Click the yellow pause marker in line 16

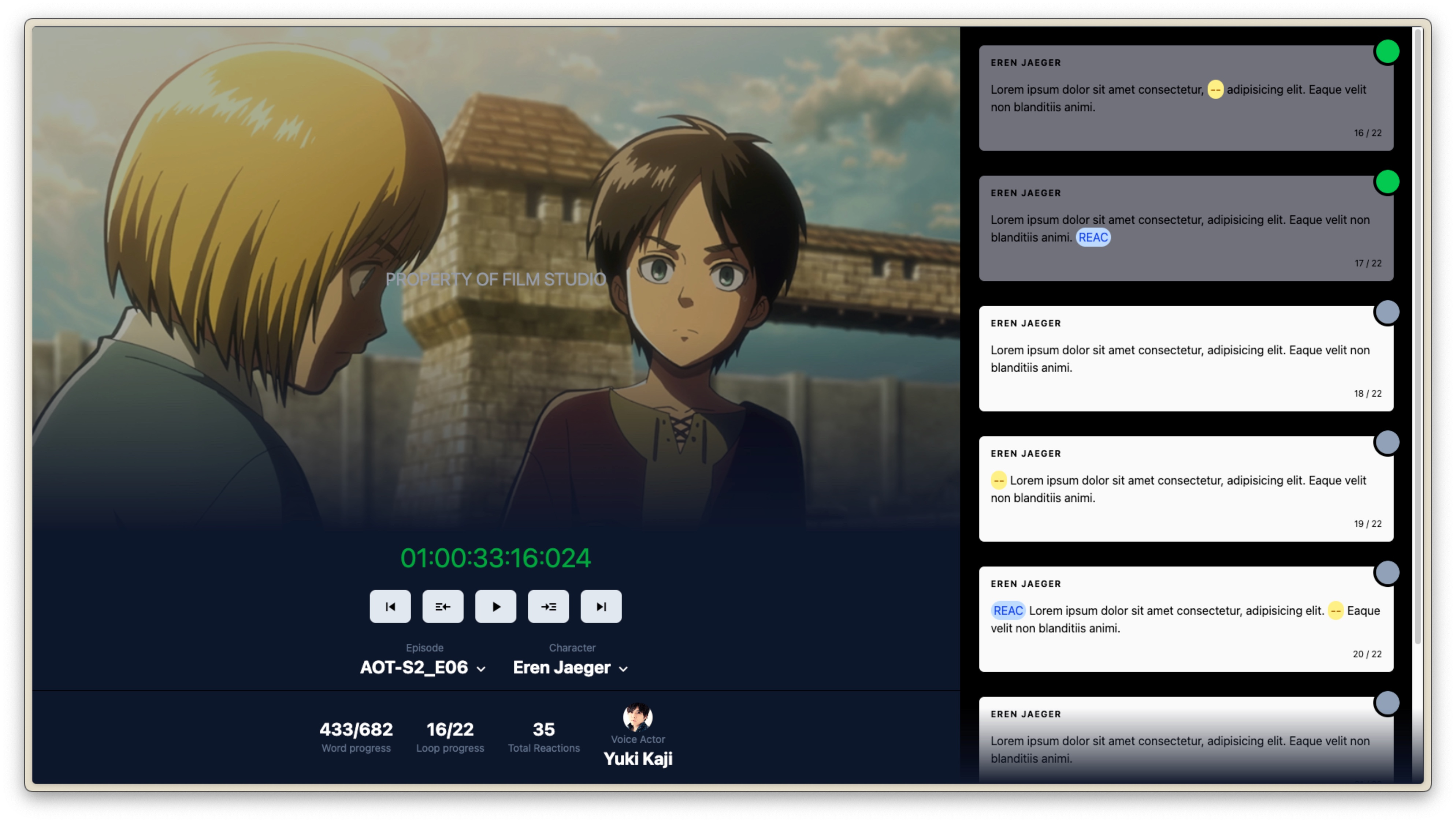(1215, 89)
